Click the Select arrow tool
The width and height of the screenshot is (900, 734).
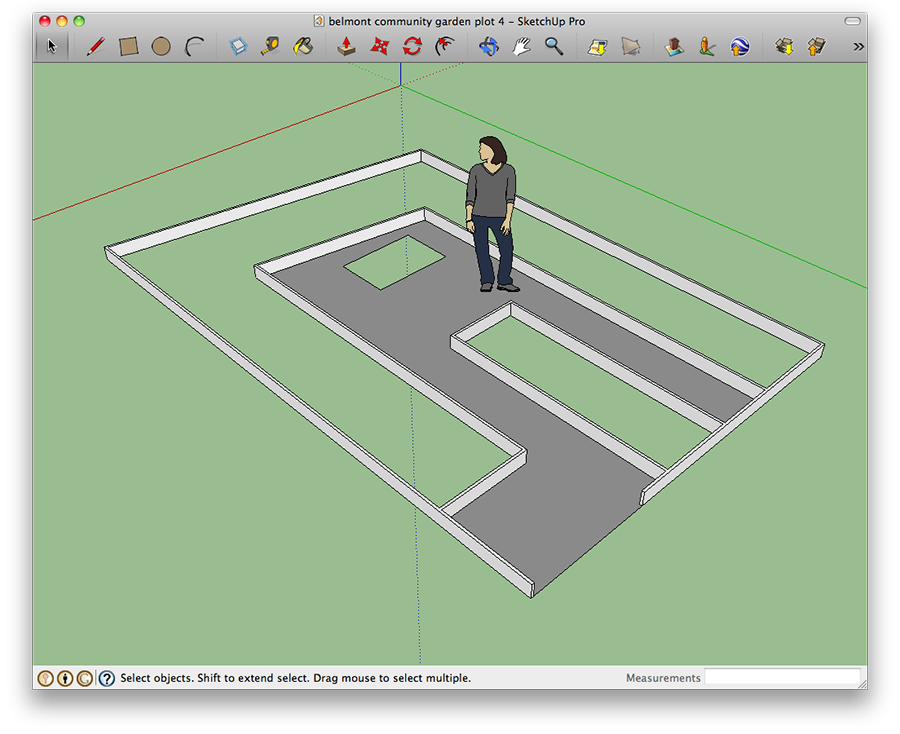[x=52, y=46]
